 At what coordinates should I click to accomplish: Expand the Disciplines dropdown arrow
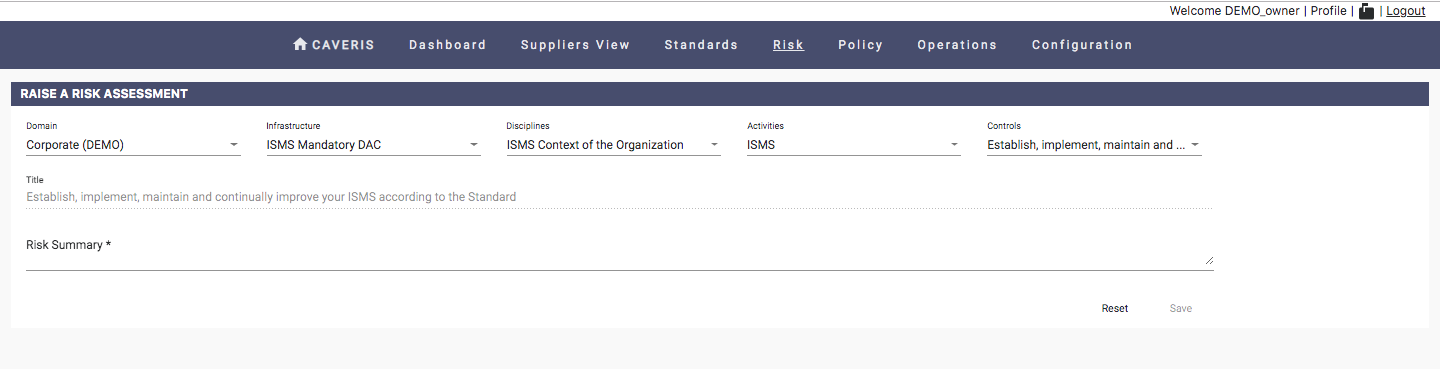[x=715, y=145]
